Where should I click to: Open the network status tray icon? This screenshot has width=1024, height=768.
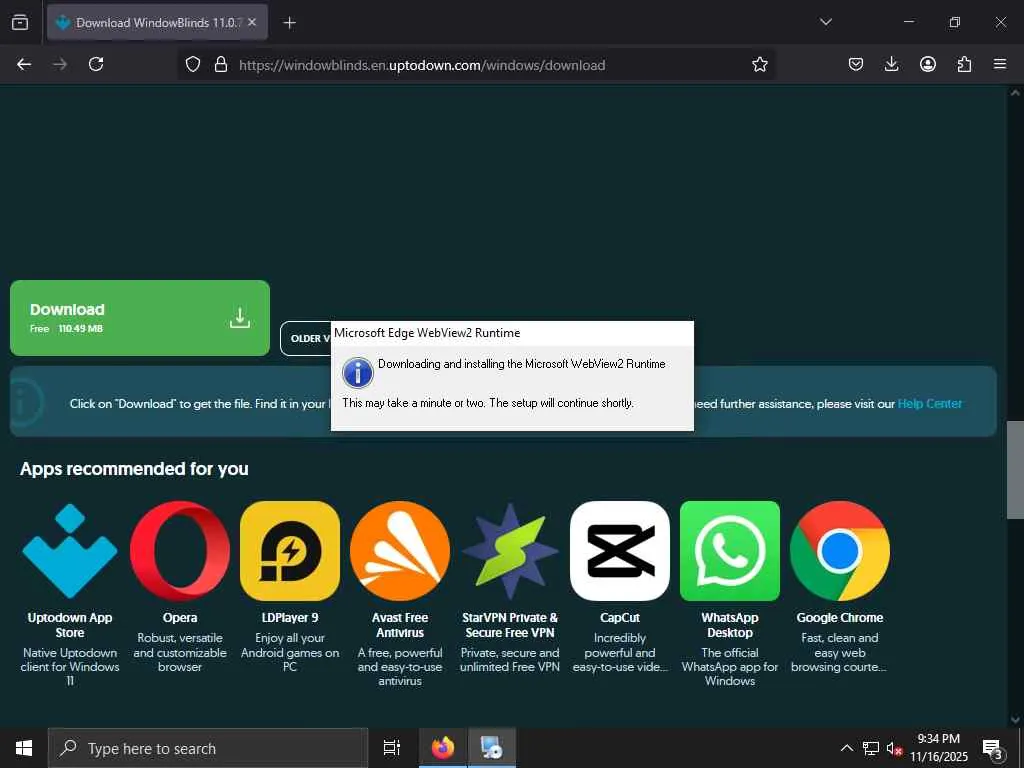[x=871, y=748]
